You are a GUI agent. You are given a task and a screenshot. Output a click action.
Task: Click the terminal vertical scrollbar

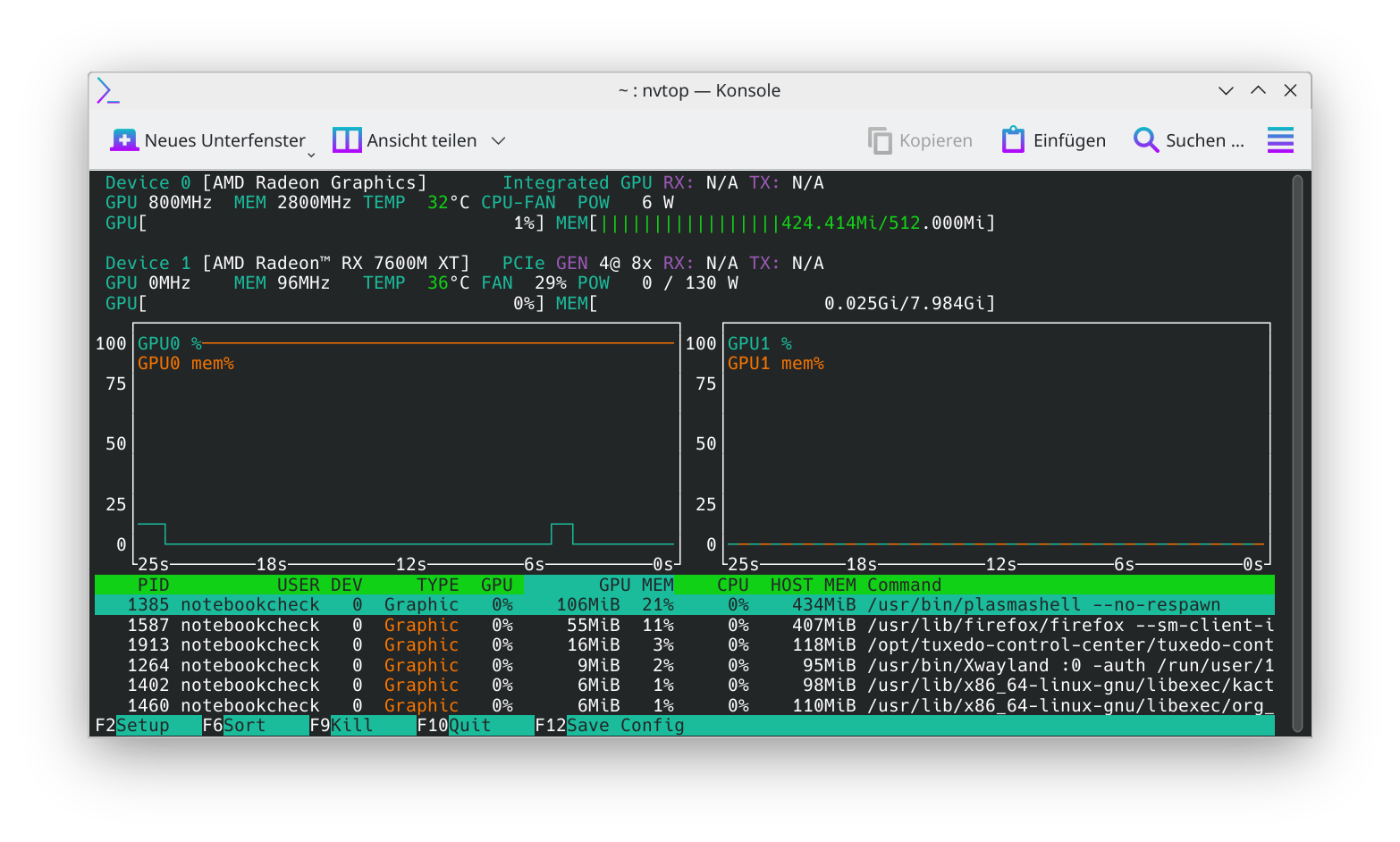(1297, 454)
